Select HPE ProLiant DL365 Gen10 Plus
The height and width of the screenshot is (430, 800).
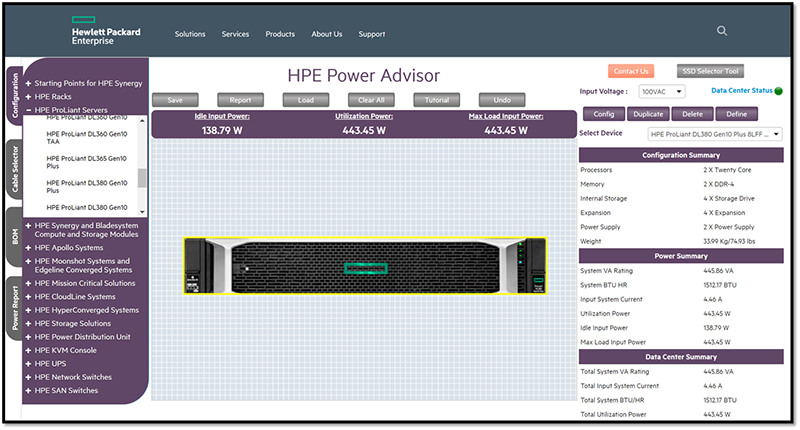(x=87, y=162)
